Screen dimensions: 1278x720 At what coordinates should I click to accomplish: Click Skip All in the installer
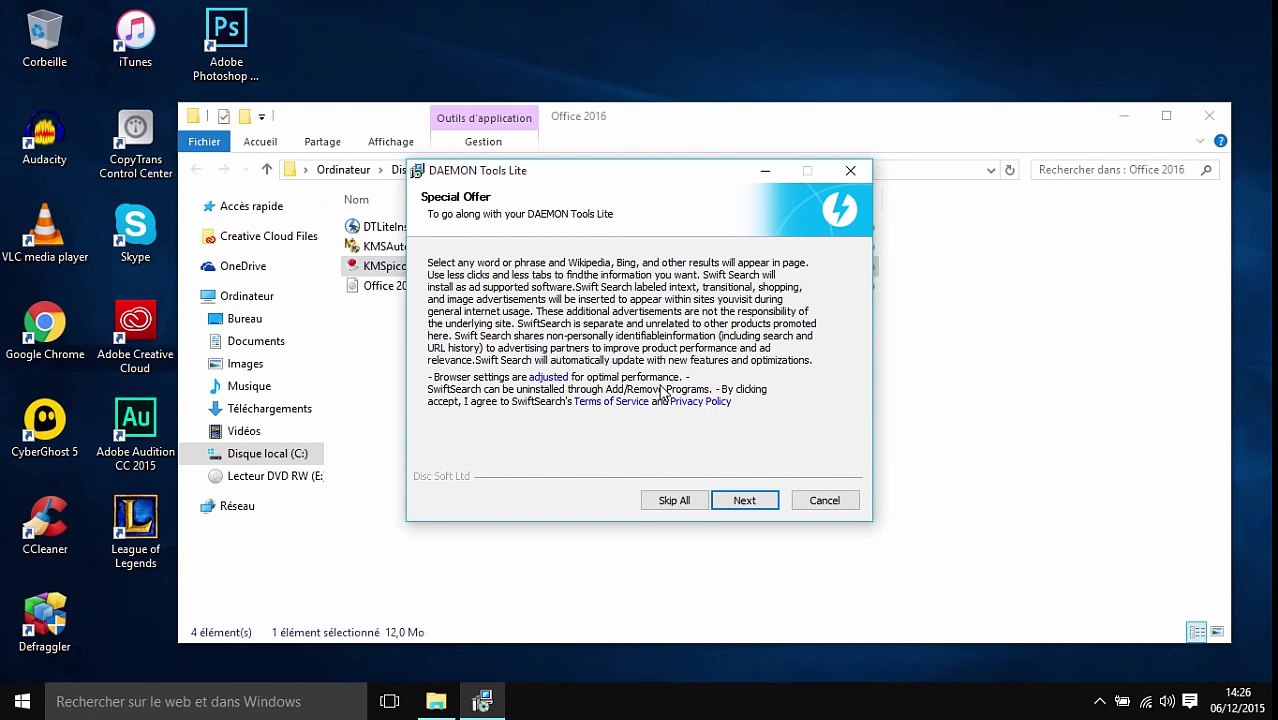(674, 500)
